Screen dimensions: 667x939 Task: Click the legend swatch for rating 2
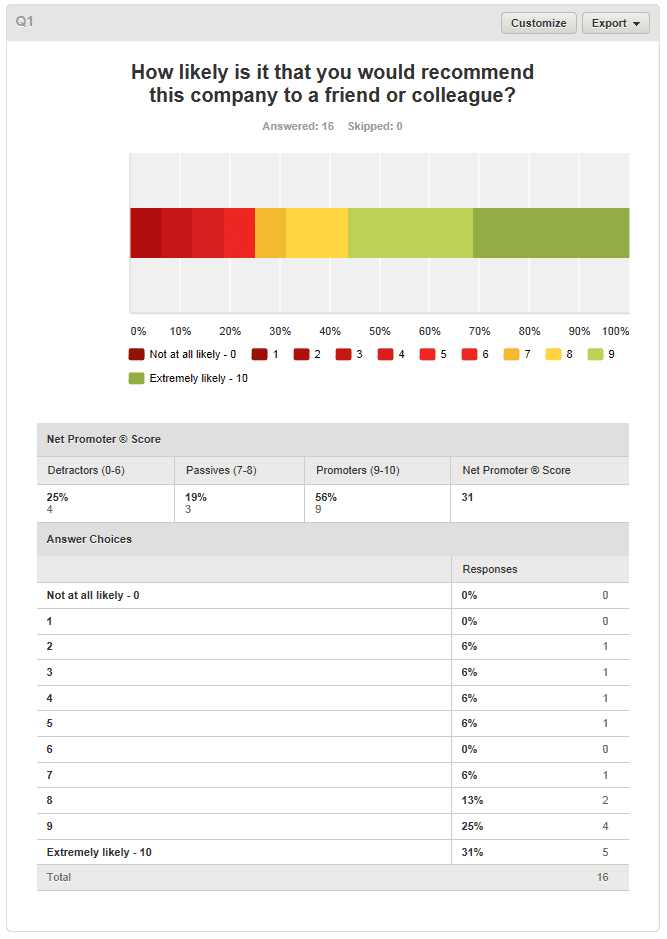(302, 354)
